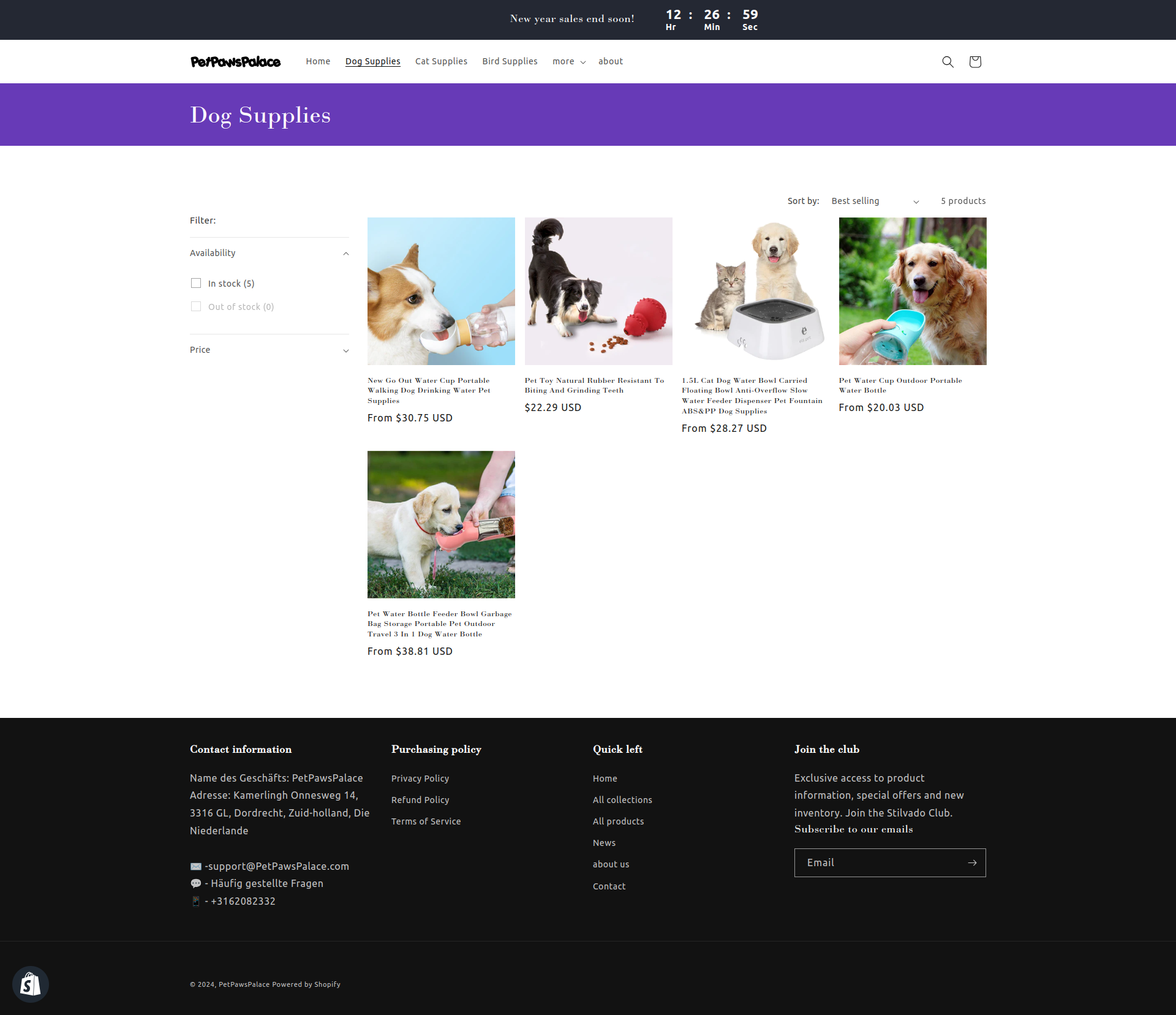Screen dimensions: 1176x1015
Task: Click the PetPawsPalace logo
Action: pyautogui.click(x=235, y=62)
